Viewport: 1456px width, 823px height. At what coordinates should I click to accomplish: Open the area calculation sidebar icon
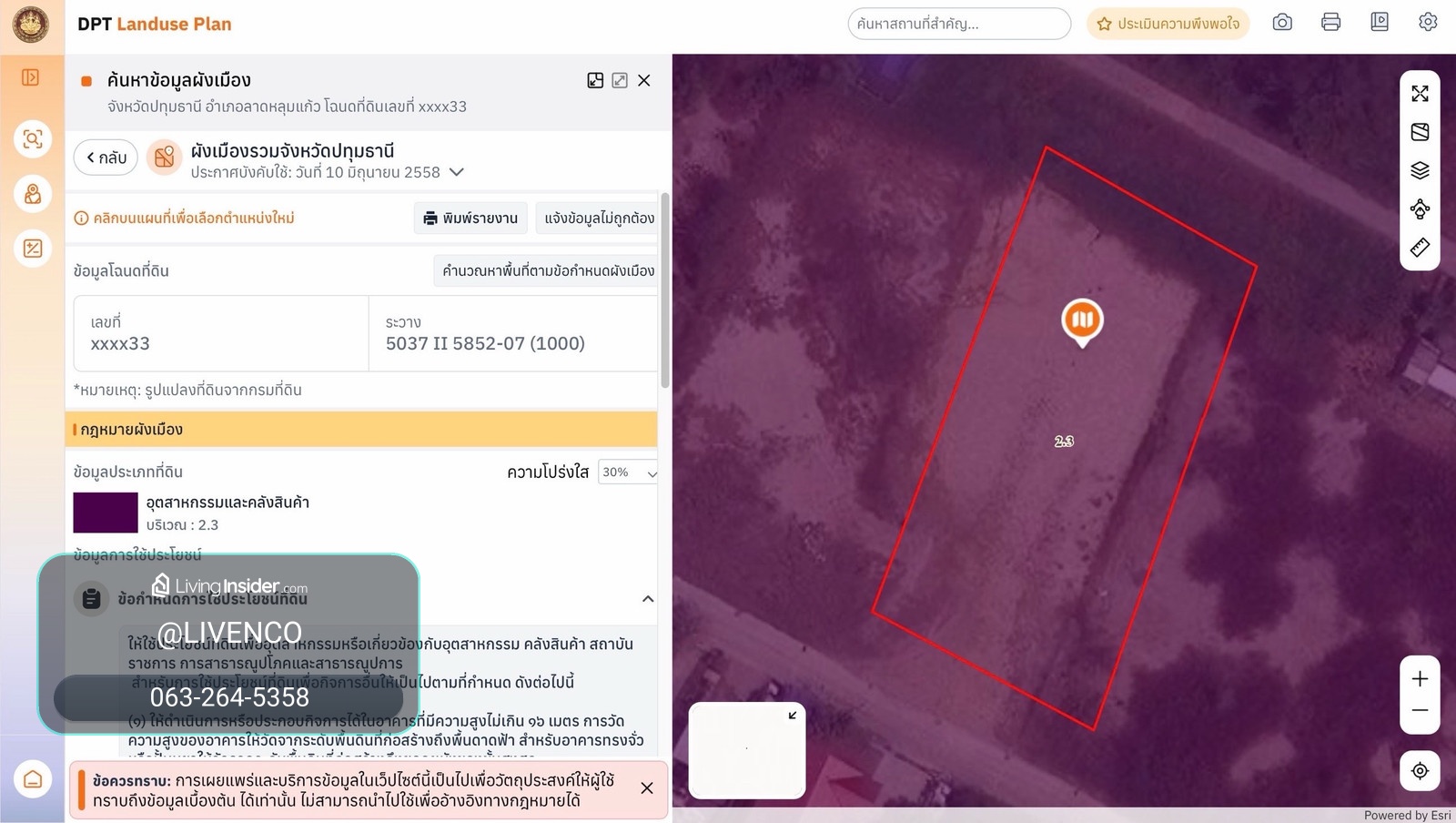coord(33,248)
